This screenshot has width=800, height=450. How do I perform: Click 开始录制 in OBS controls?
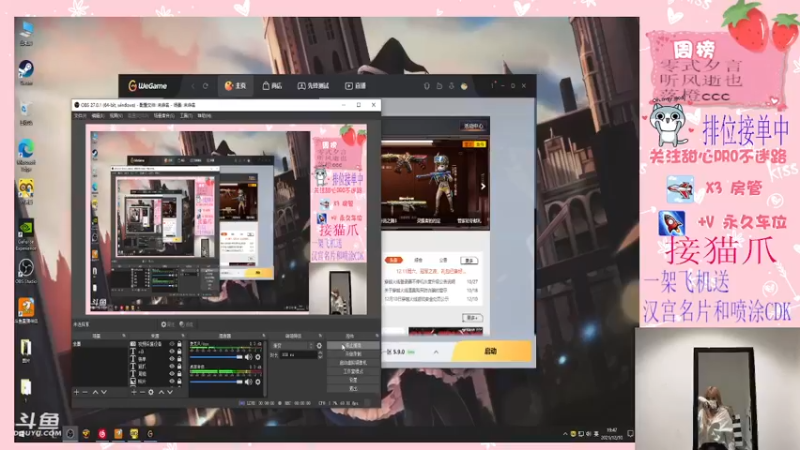pyautogui.click(x=353, y=354)
